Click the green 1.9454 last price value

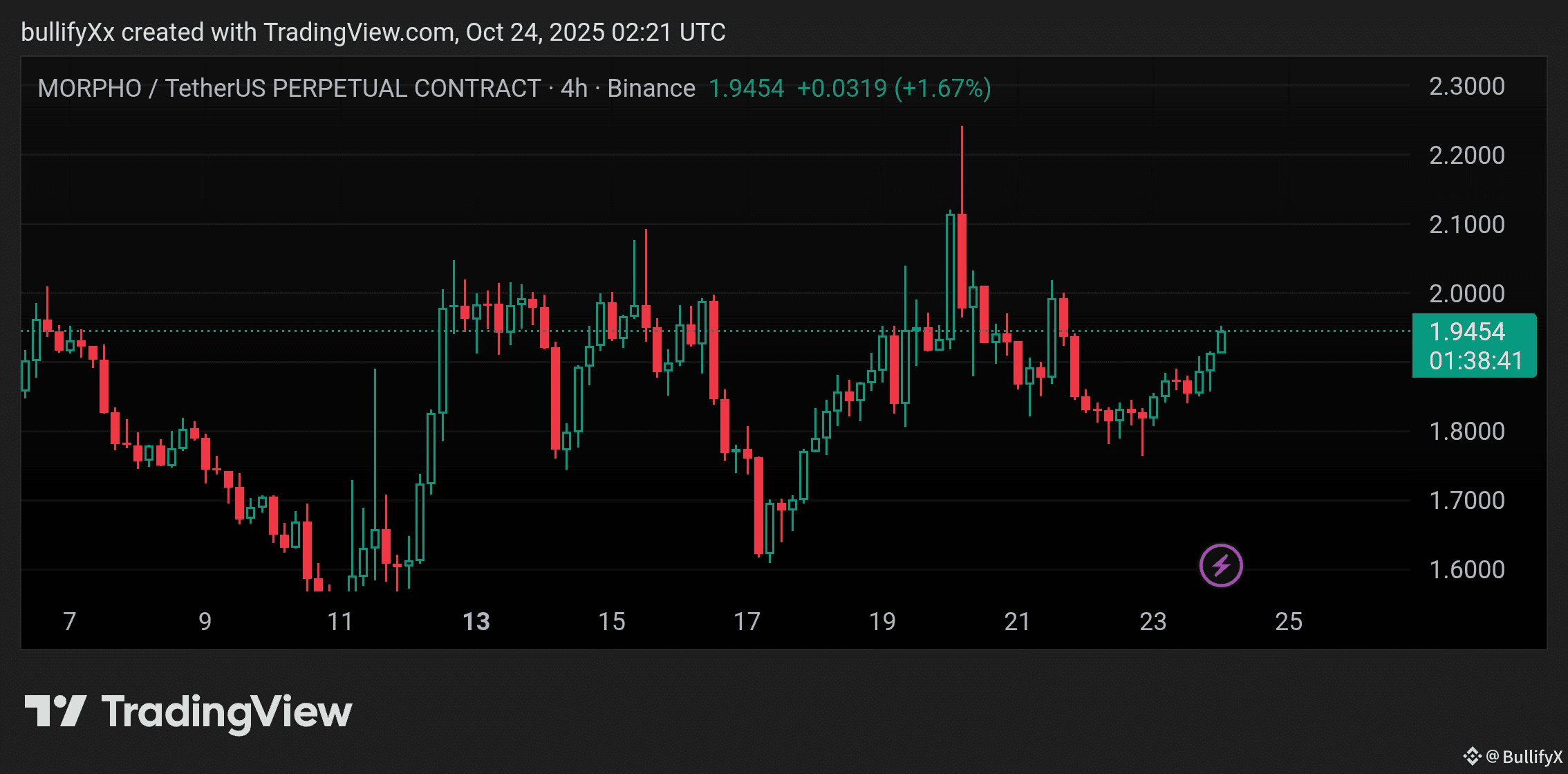coord(747,89)
